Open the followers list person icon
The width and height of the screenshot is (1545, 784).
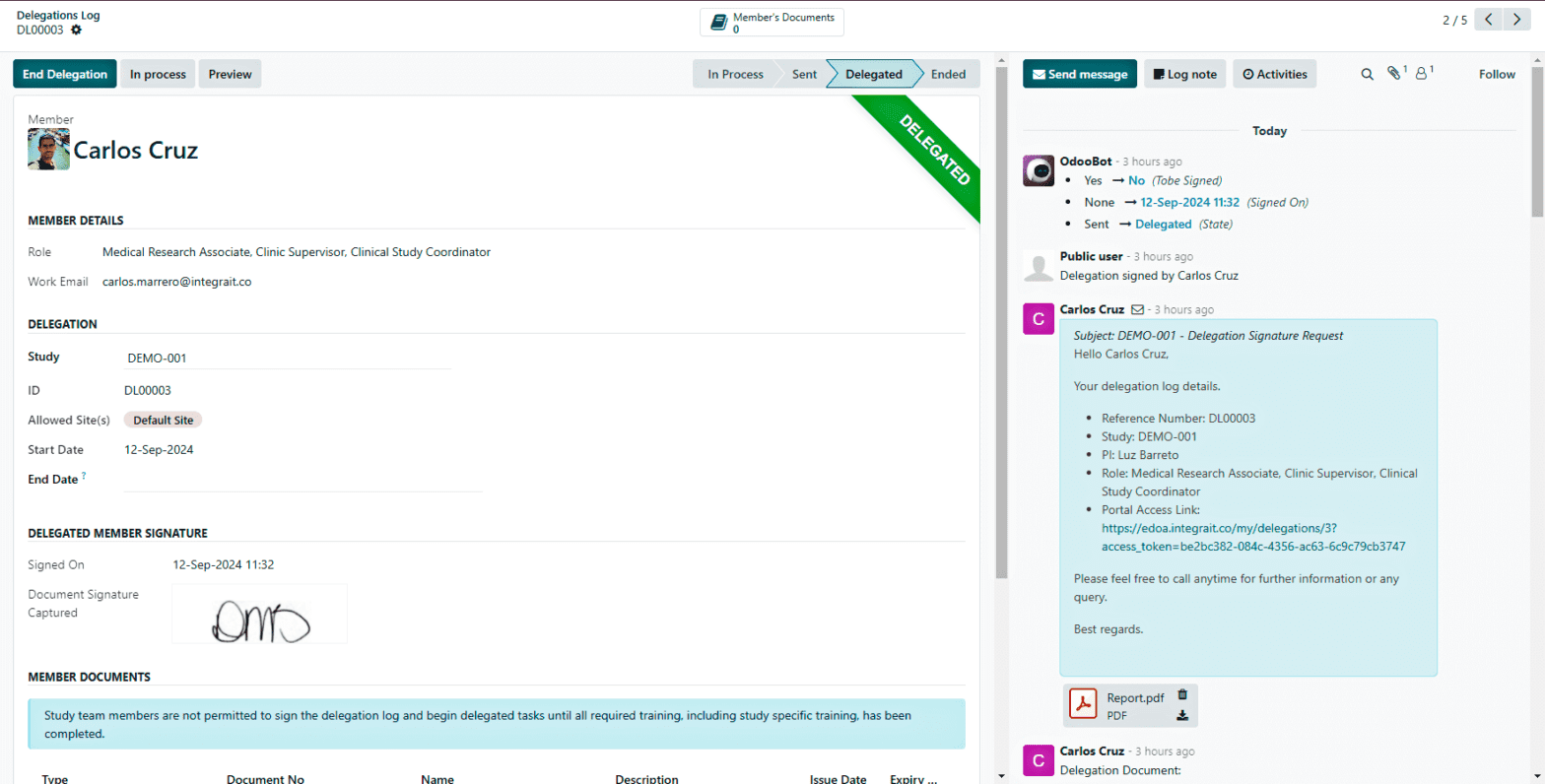[x=1421, y=73]
